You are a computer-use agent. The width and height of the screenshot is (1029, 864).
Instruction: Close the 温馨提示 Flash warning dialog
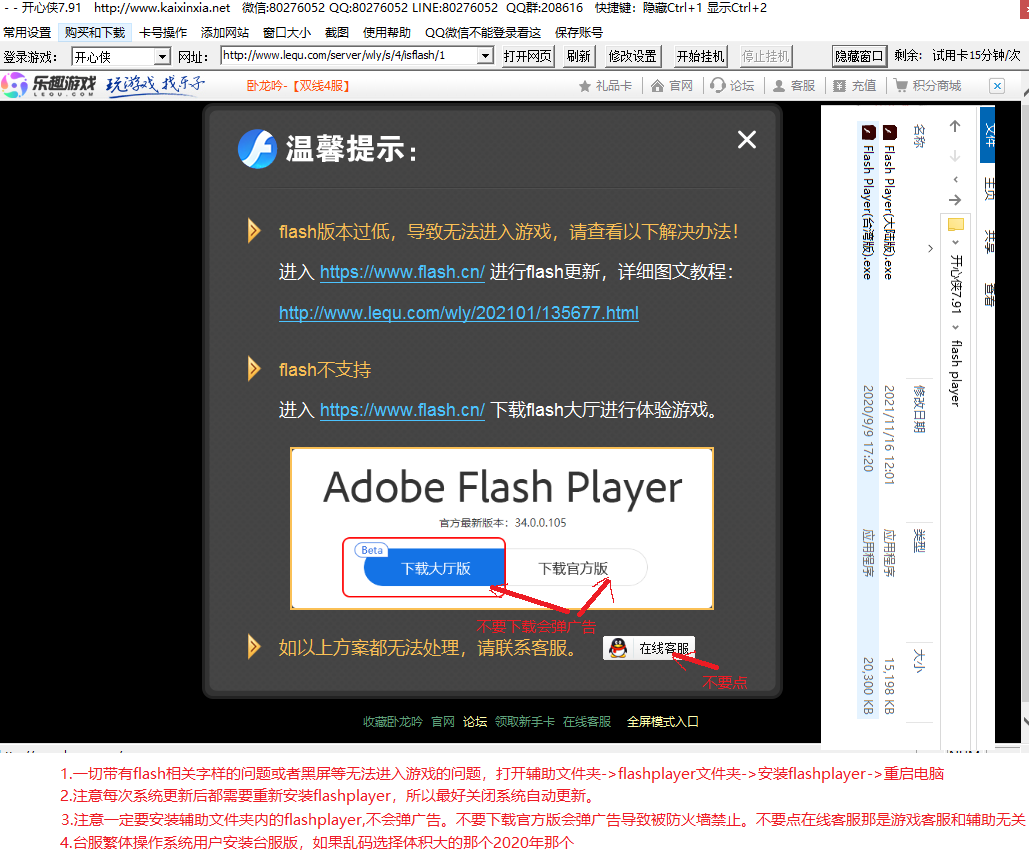[747, 140]
